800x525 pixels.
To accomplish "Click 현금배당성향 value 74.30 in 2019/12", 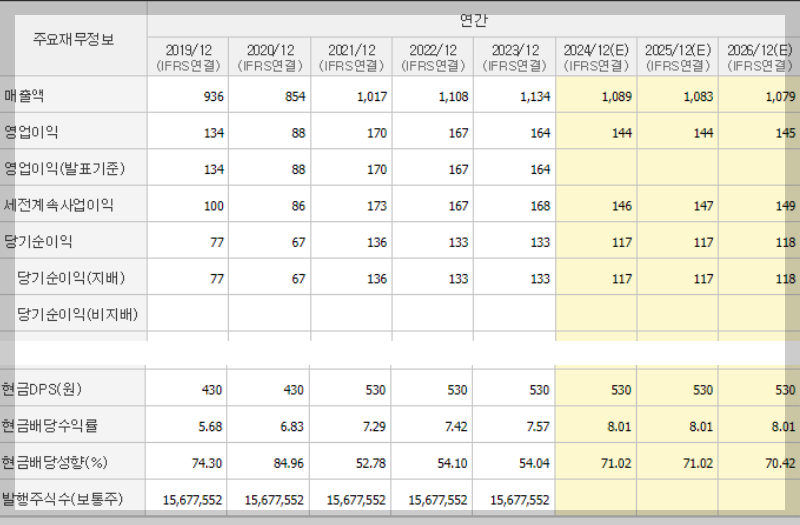I will 207,463.
